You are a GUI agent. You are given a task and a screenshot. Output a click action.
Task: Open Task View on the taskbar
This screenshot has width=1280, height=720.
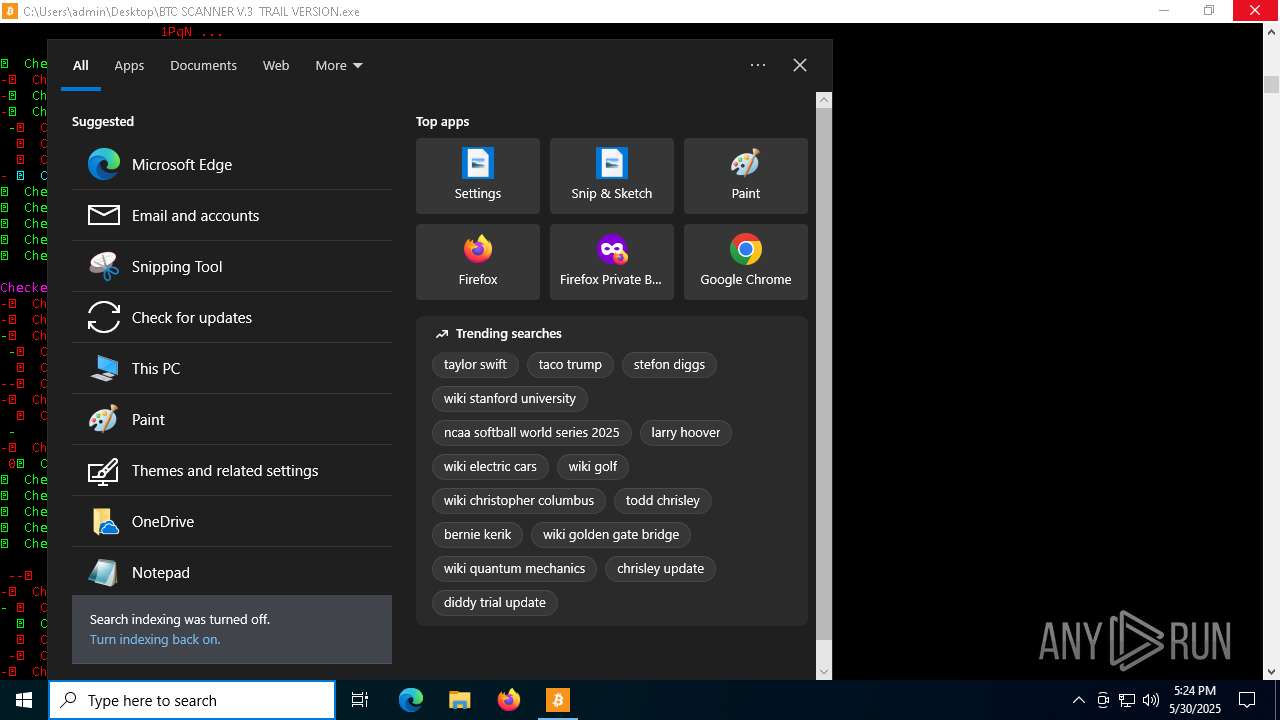pyautogui.click(x=360, y=700)
